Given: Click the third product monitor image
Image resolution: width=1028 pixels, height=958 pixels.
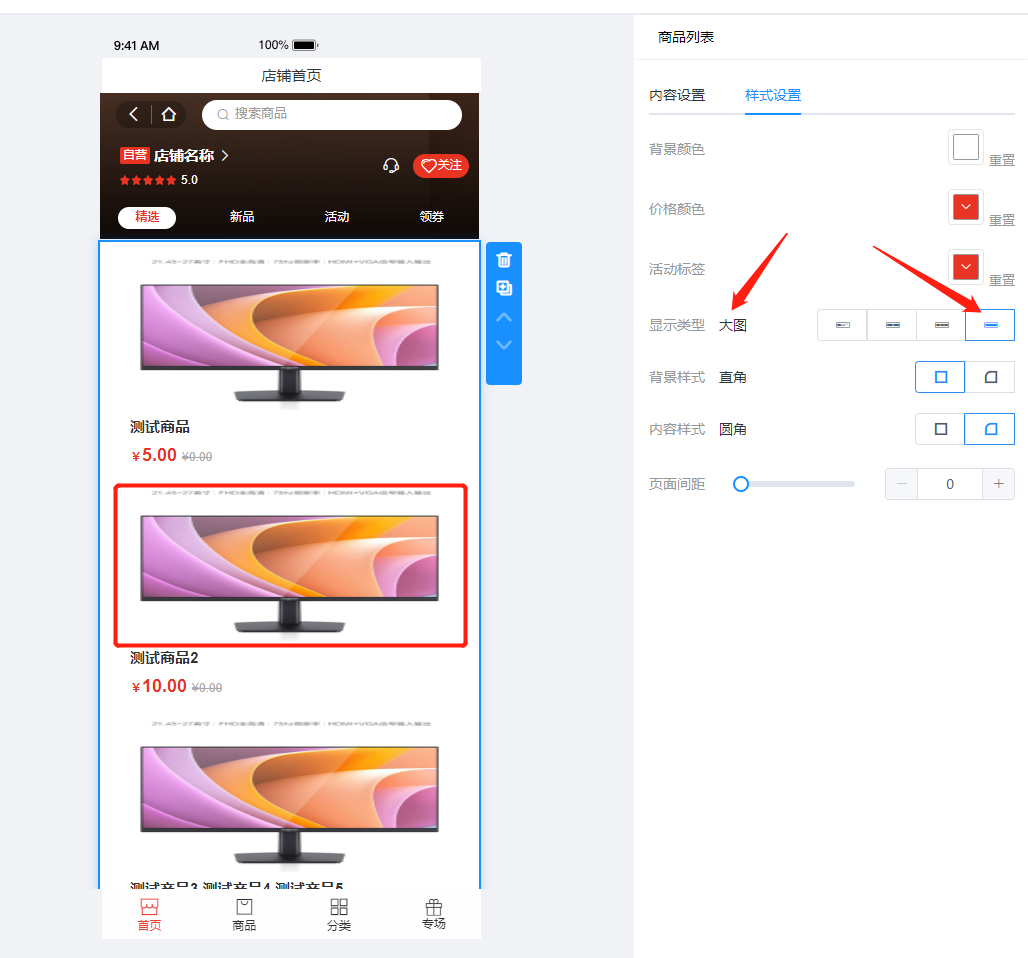Looking at the screenshot, I should point(290,795).
